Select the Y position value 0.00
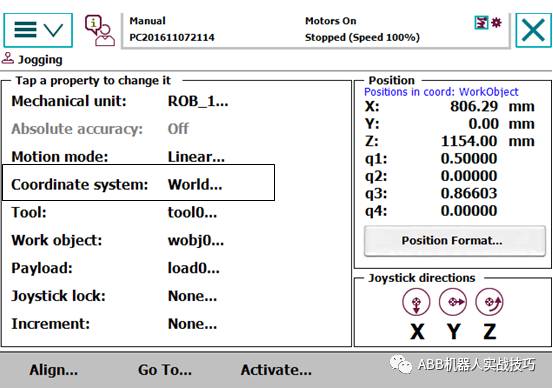The height and width of the screenshot is (390, 553). (483, 124)
